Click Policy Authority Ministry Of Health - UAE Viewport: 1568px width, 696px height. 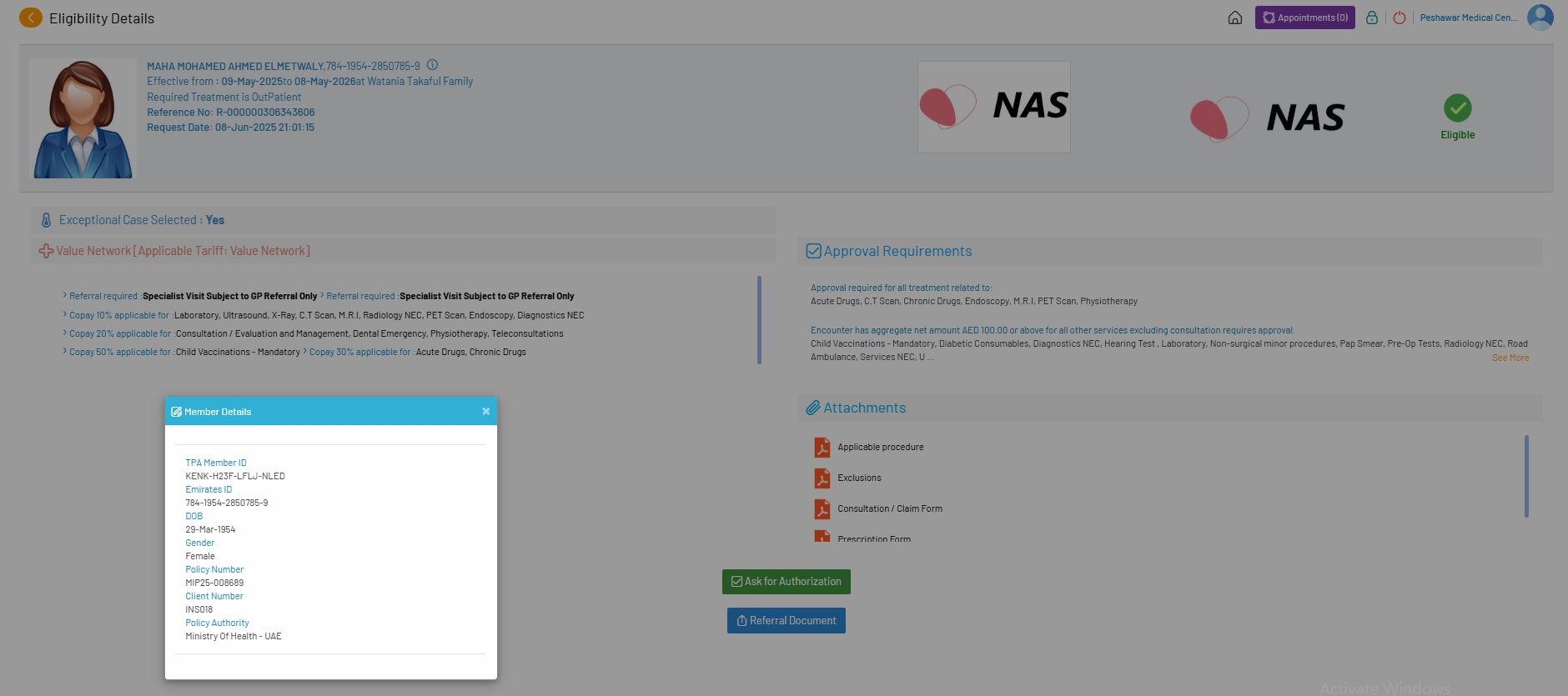[x=234, y=636]
